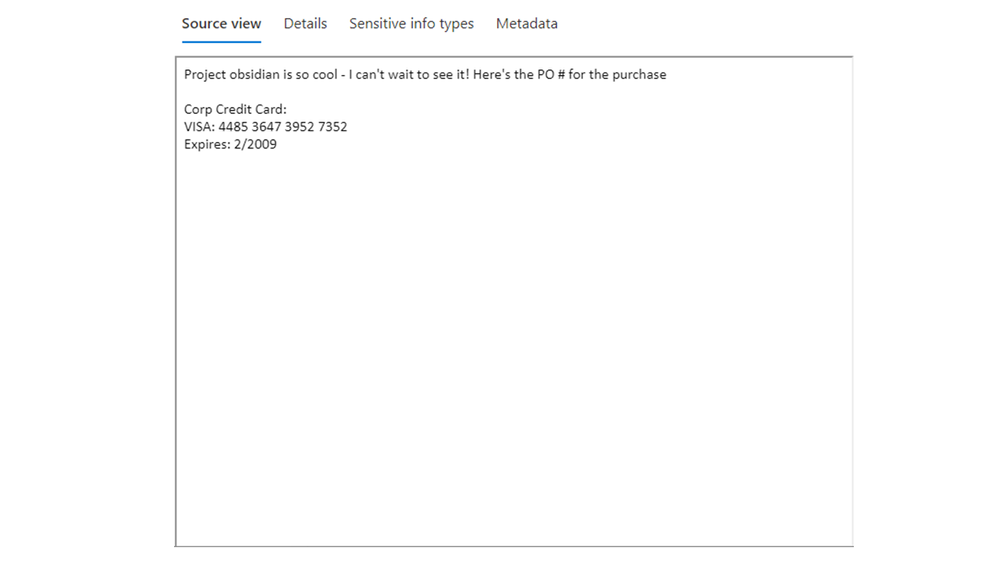Switch to the Metadata tab

[526, 24]
